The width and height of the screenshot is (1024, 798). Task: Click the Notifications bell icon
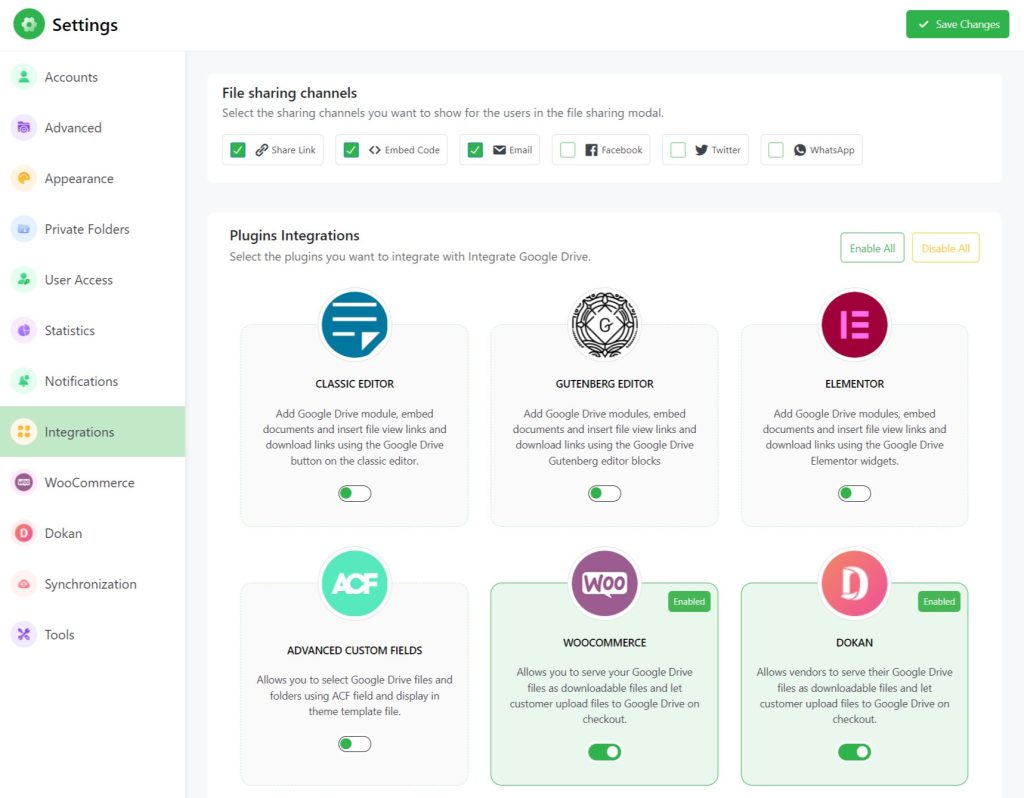coord(24,381)
